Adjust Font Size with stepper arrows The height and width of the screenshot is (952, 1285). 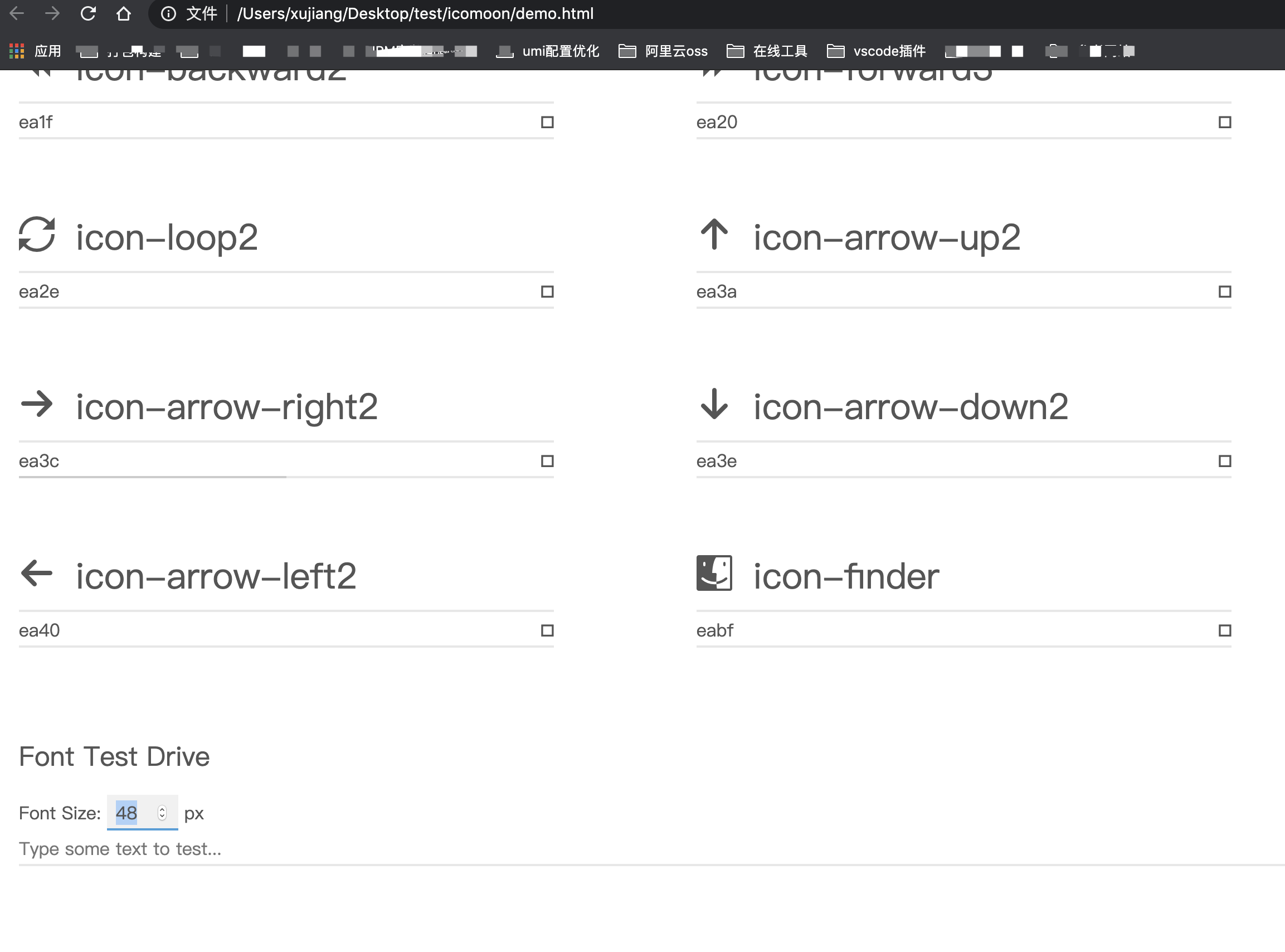(162, 813)
